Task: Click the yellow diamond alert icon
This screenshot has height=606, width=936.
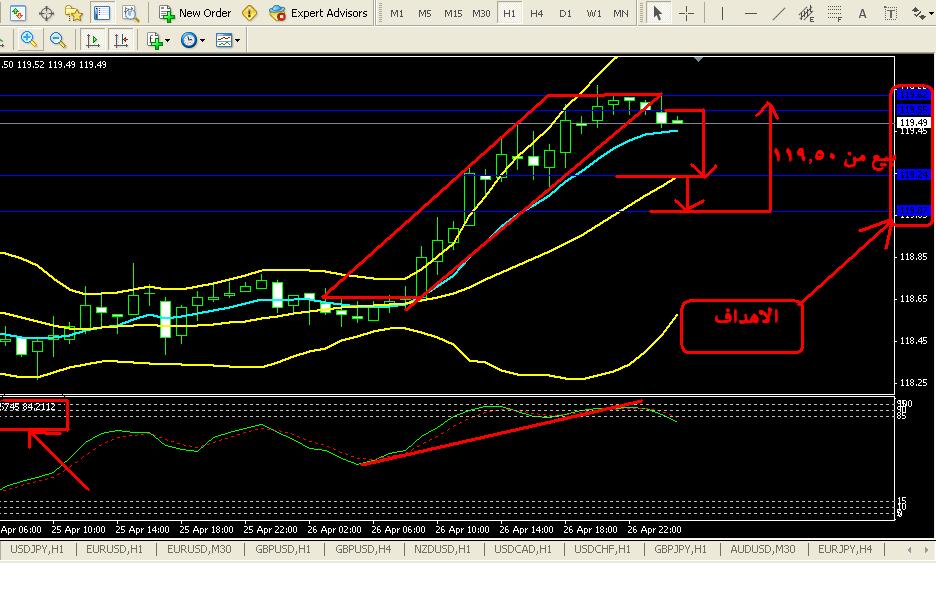Action: [x=250, y=13]
